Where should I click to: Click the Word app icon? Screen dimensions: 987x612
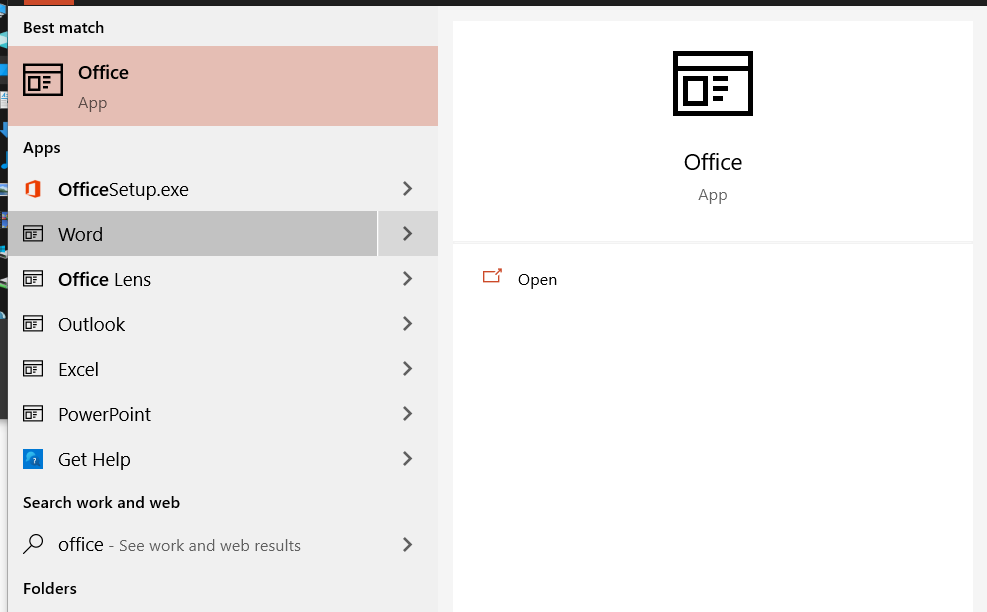pos(33,234)
